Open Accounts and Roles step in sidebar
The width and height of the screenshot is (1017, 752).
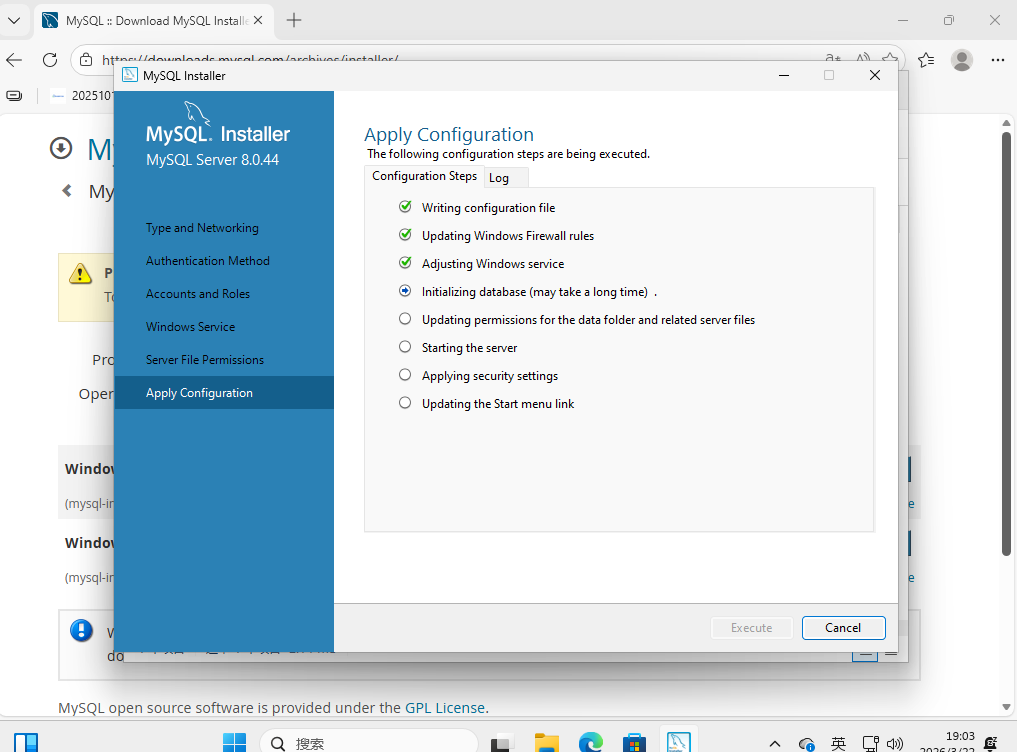pos(198,294)
